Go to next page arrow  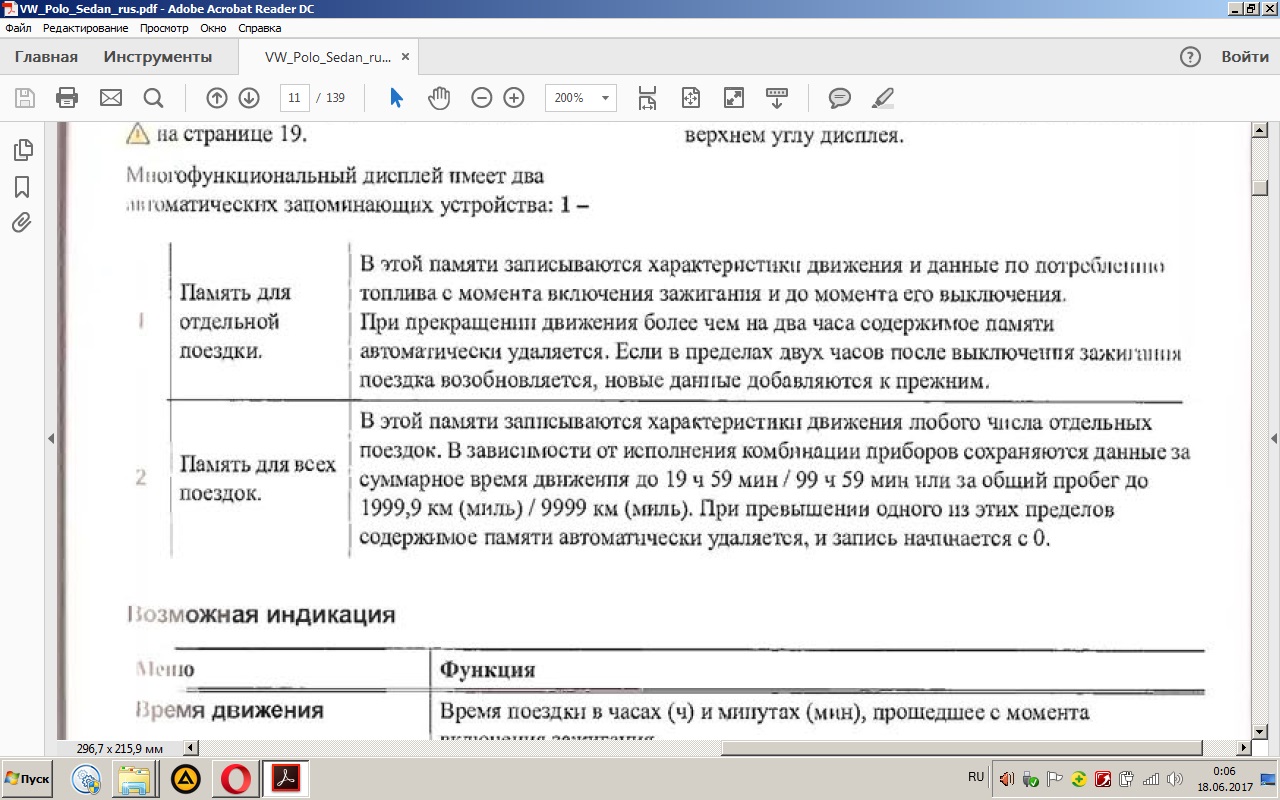pos(249,98)
